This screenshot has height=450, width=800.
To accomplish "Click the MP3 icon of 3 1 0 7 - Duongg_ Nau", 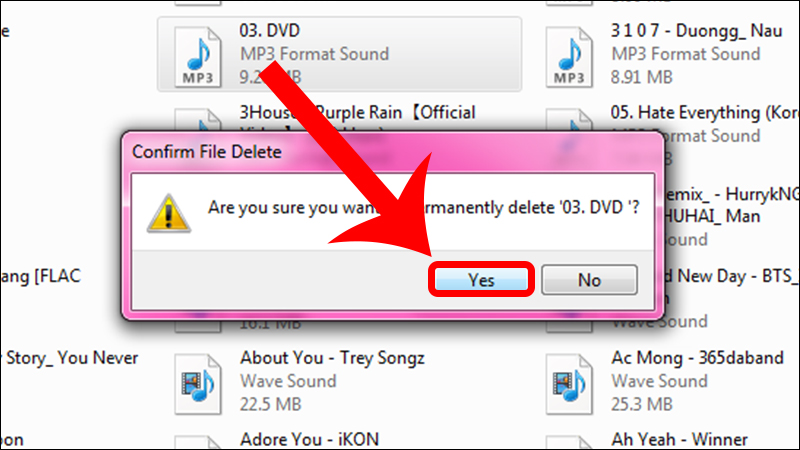I will pos(568,57).
